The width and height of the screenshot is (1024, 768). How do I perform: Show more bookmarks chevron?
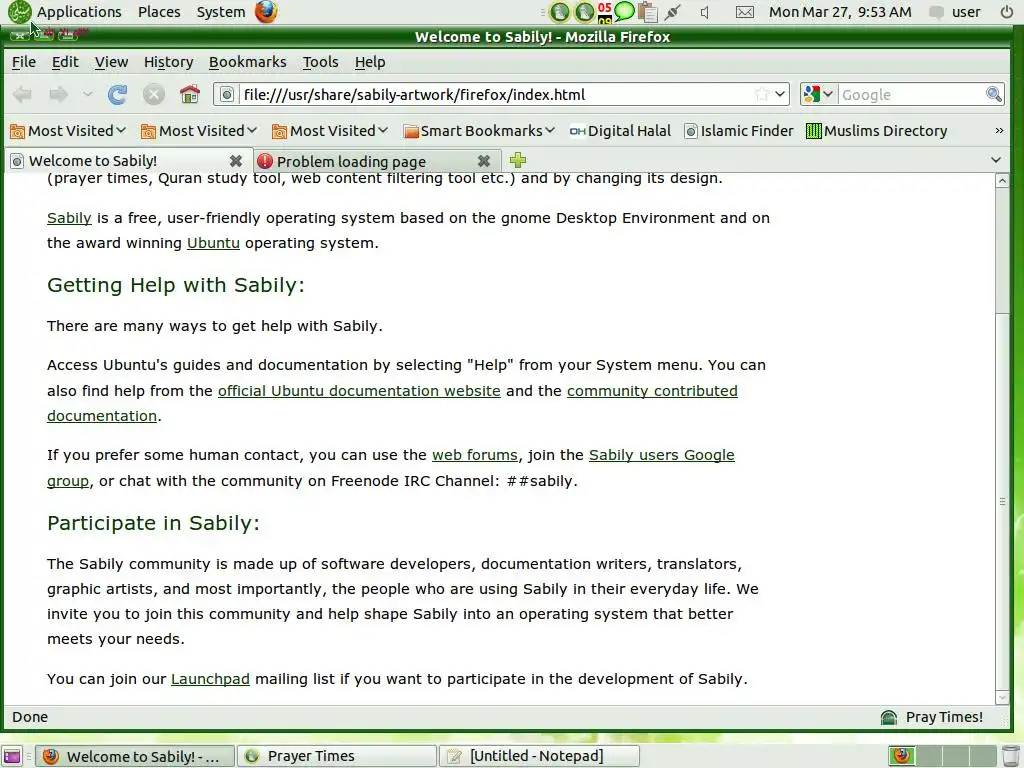click(999, 131)
